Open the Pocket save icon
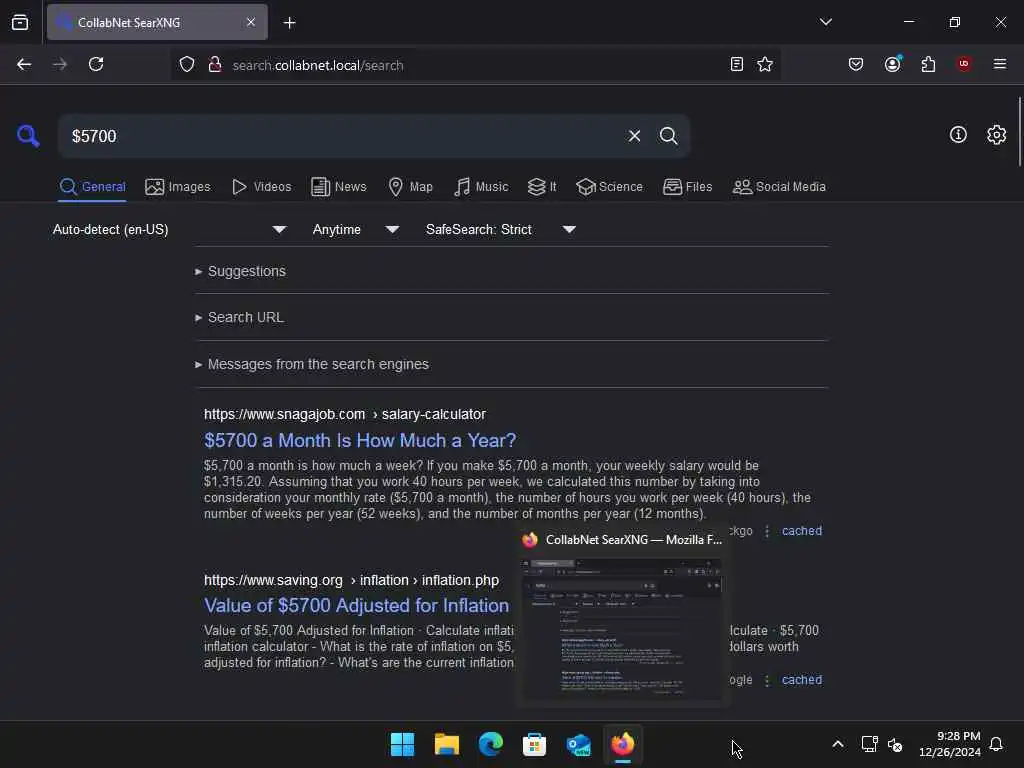Image resolution: width=1024 pixels, height=768 pixels. [856, 64]
